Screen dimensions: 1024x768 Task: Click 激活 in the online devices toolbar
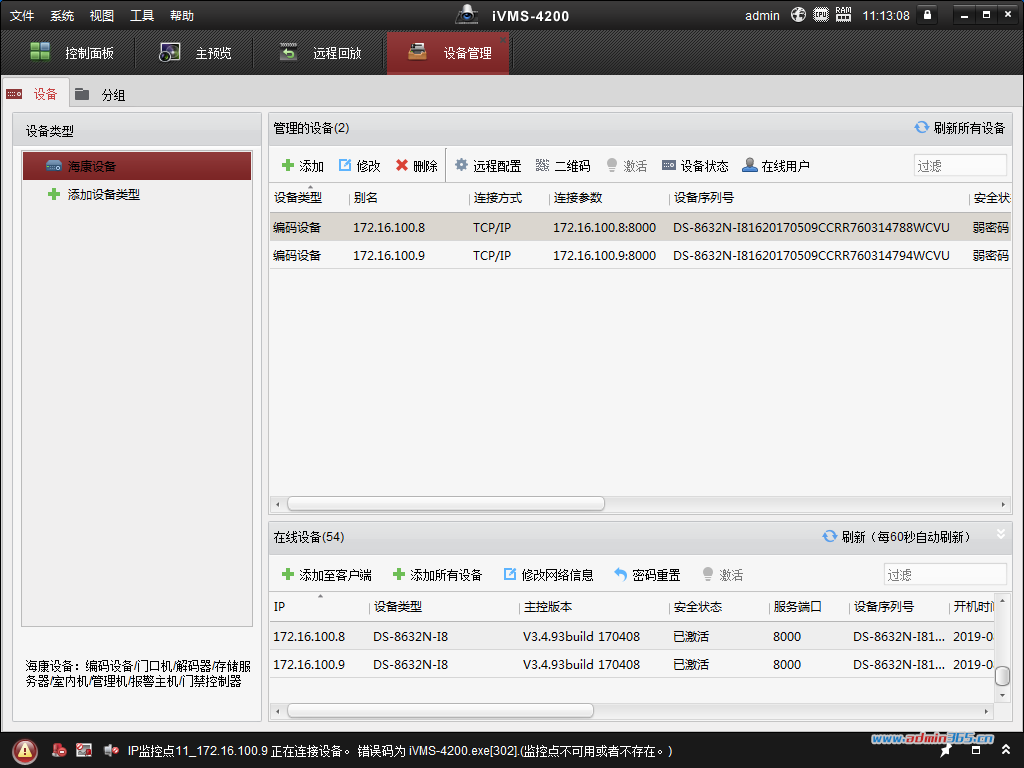point(722,575)
